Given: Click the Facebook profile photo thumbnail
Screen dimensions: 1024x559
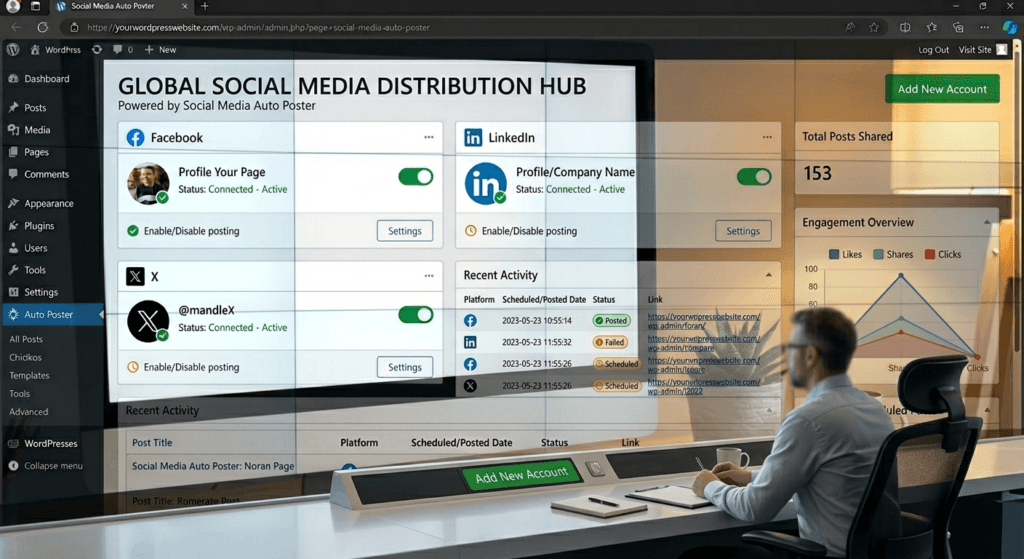Looking at the screenshot, I should (148, 184).
